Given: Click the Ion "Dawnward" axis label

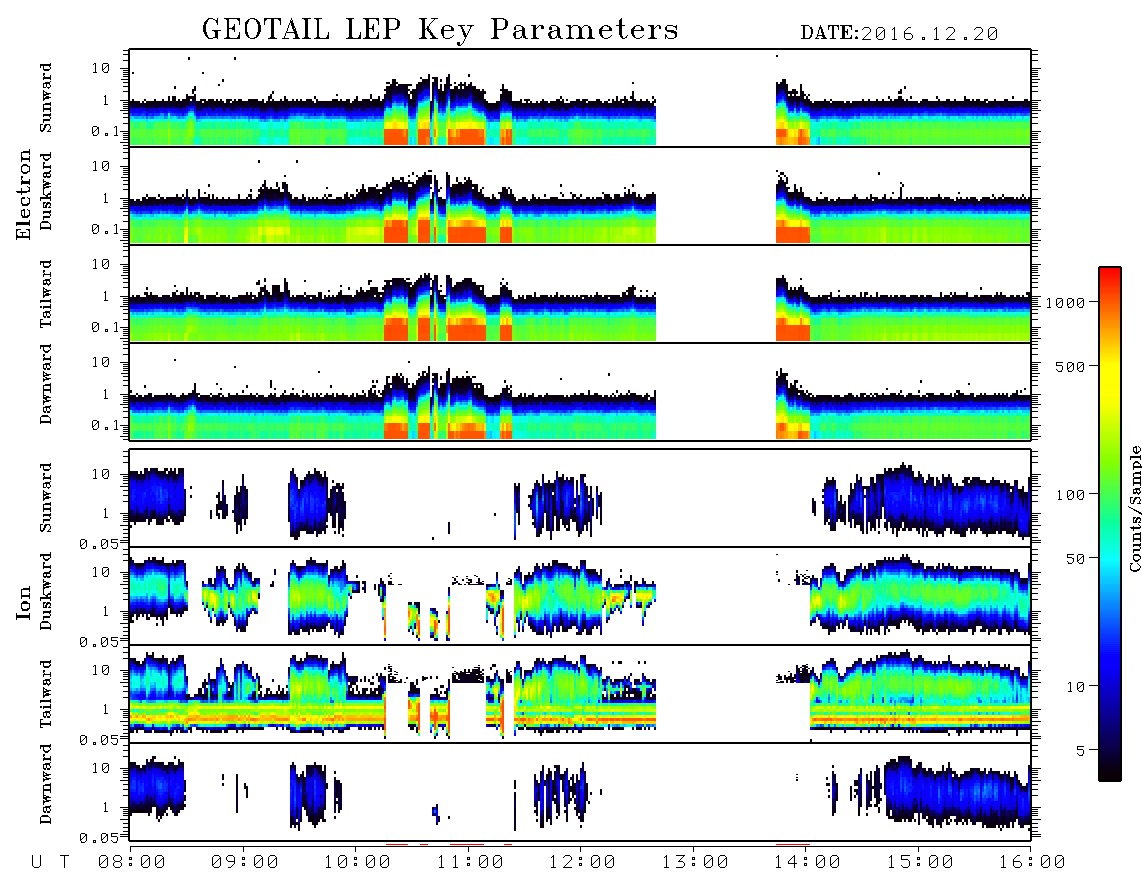Looking at the screenshot, I should click(x=45, y=784).
